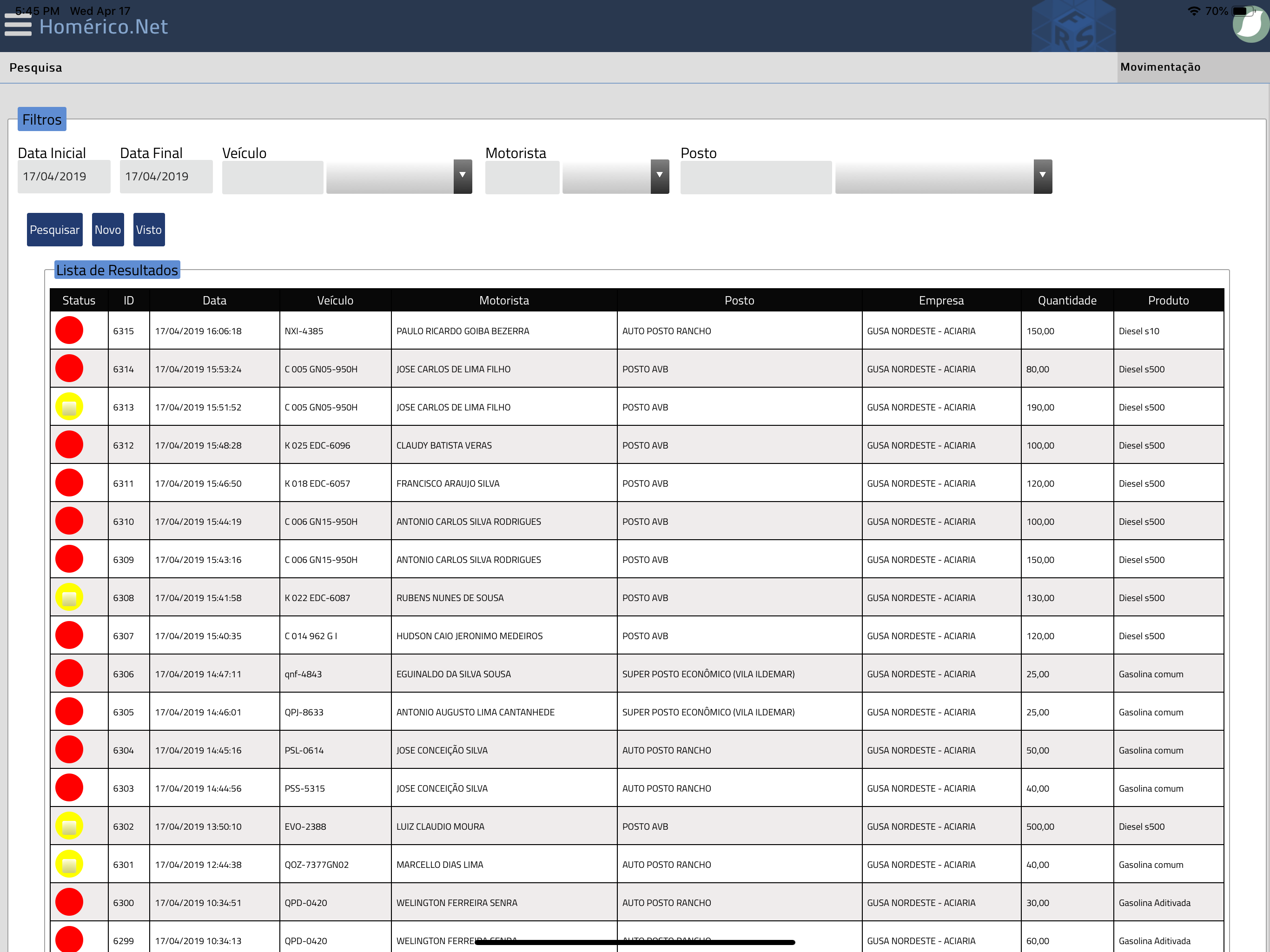Select the cell FRANCISCO ARAUJO SILVA
This screenshot has width=1270, height=952.
504,483
